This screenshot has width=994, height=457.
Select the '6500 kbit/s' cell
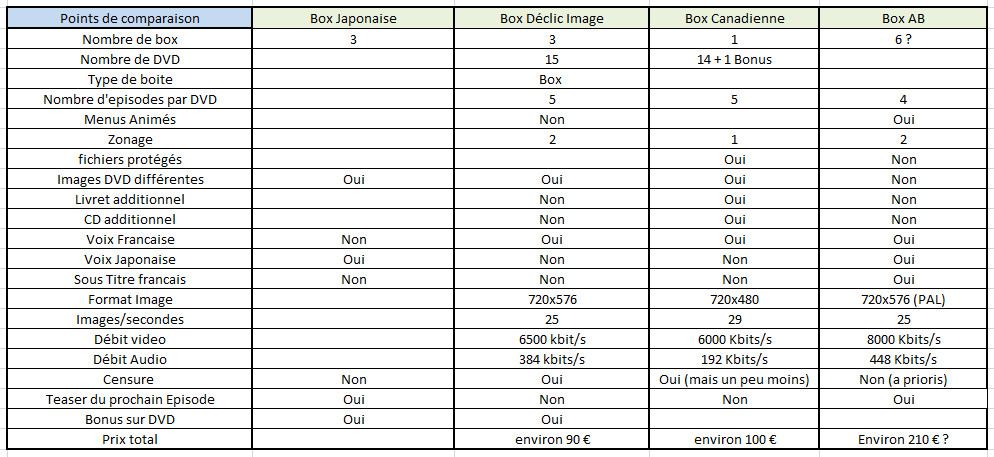(x=552, y=339)
